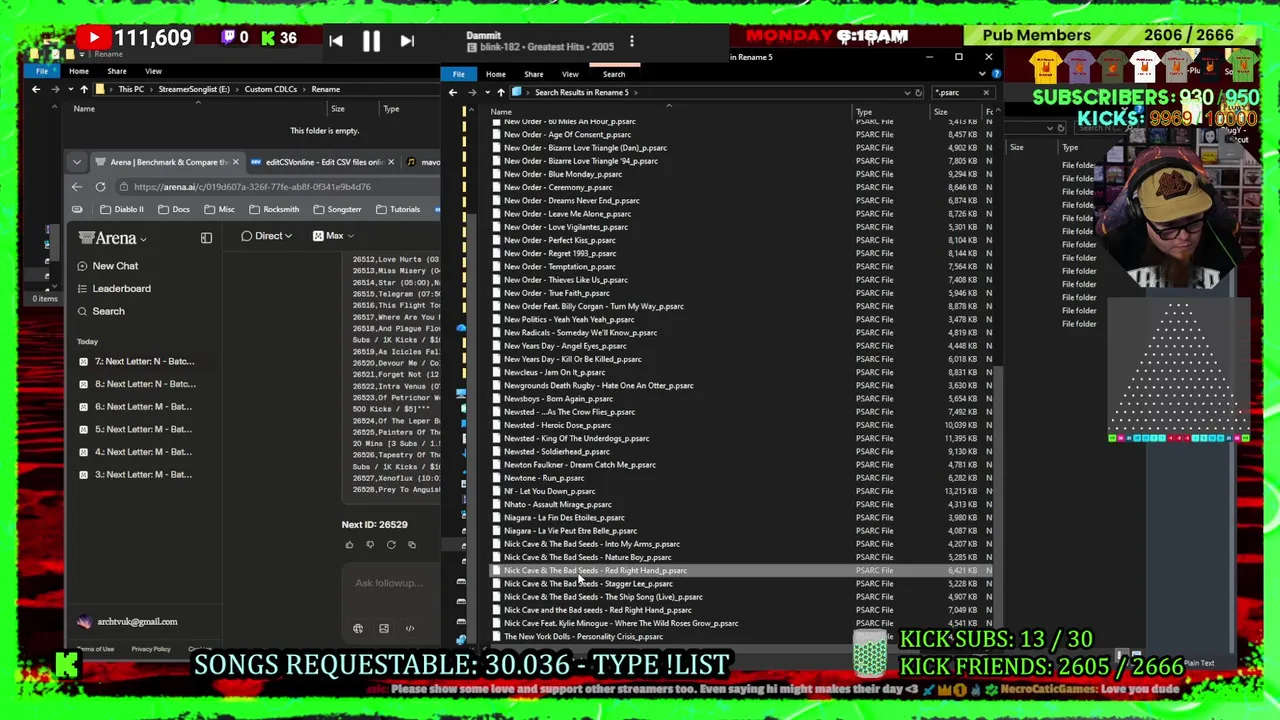
Task: Open the Rocksmith bookmarks folder
Action: [x=274, y=209]
